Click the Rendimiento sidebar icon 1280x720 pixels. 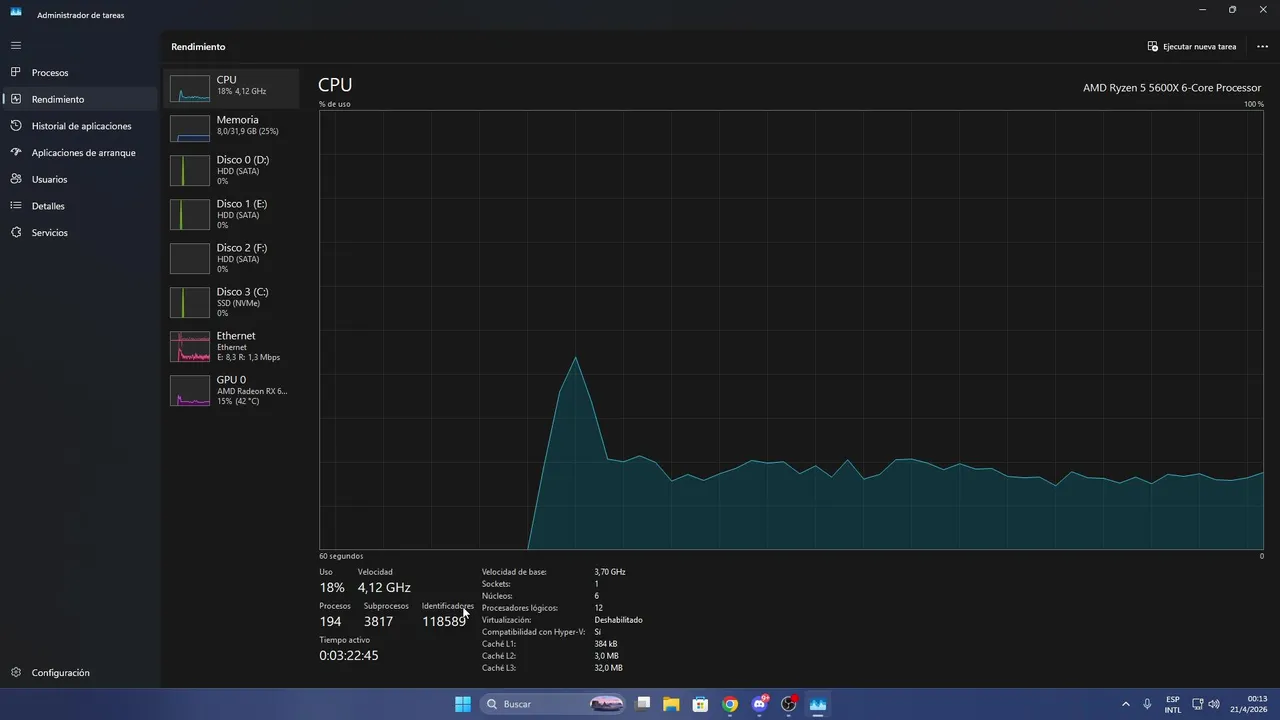coord(16,99)
